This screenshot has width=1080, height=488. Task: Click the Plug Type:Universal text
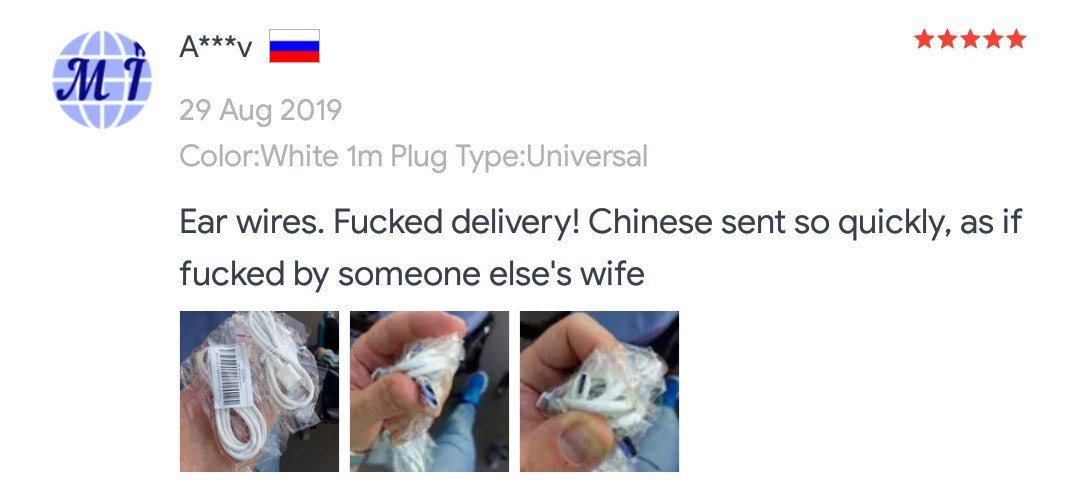519,156
